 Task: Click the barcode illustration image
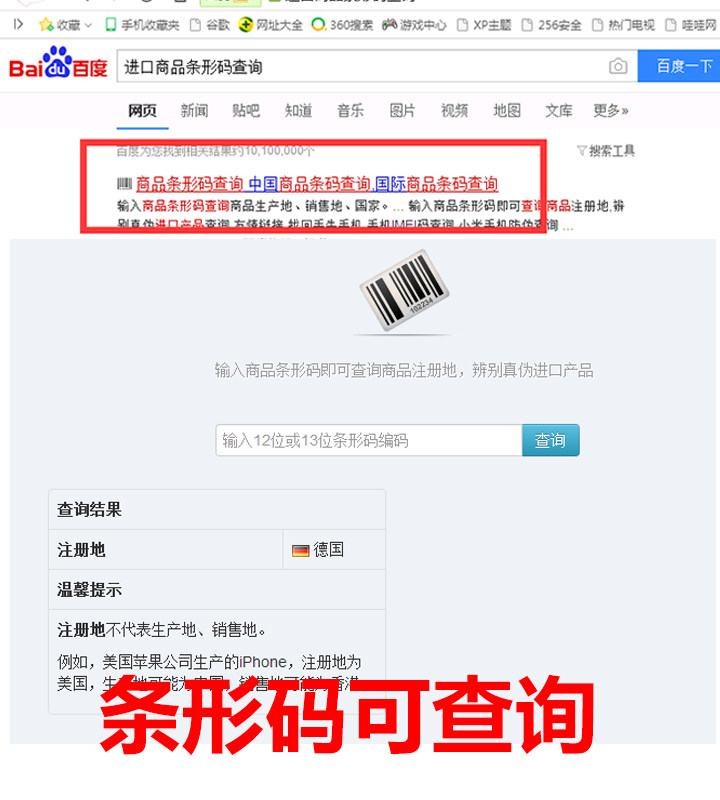click(x=404, y=290)
